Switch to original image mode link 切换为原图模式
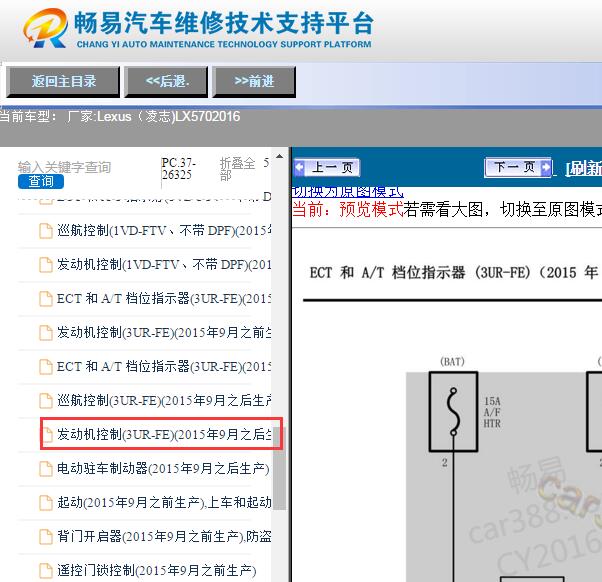 tap(347, 192)
